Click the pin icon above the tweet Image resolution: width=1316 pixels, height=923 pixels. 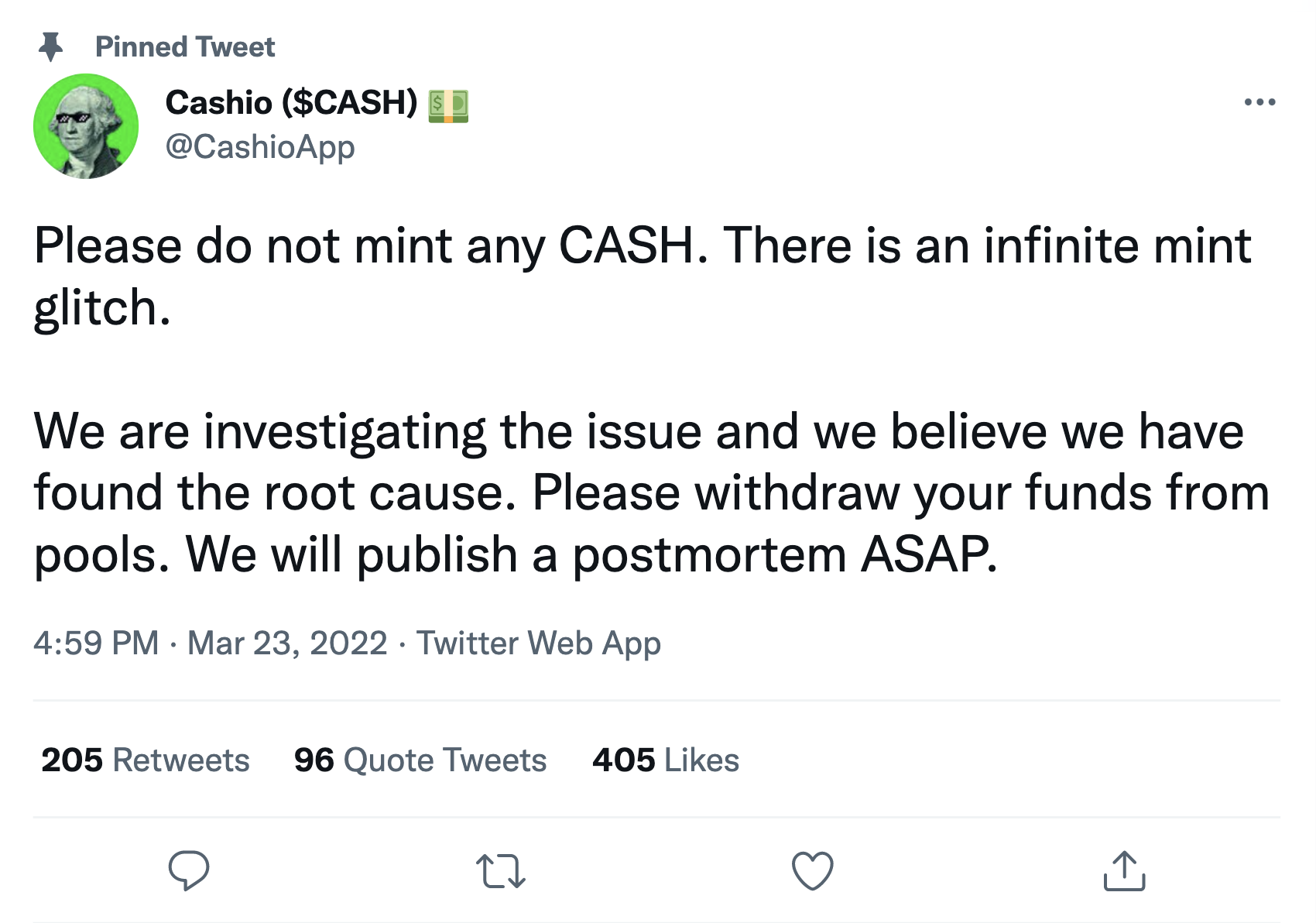coord(51,46)
